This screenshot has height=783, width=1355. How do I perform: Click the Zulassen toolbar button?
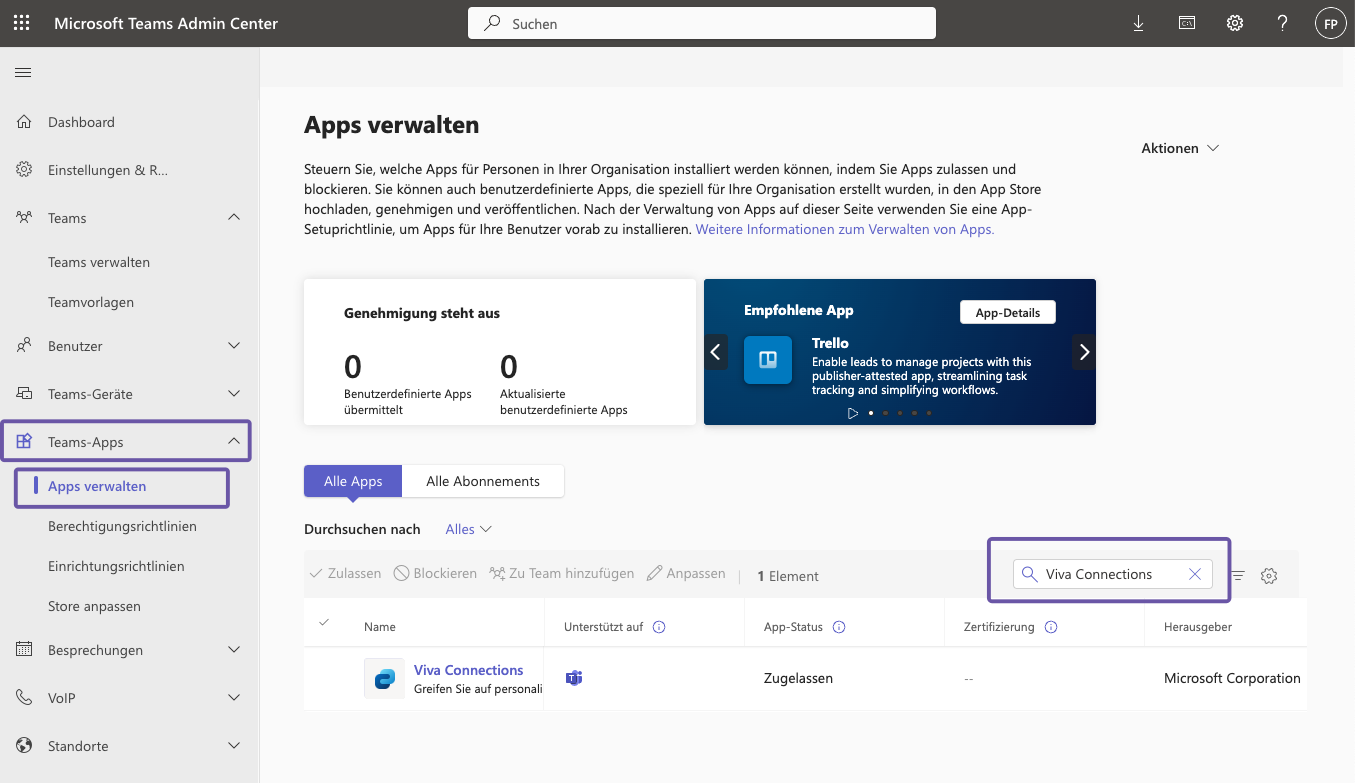(x=345, y=574)
